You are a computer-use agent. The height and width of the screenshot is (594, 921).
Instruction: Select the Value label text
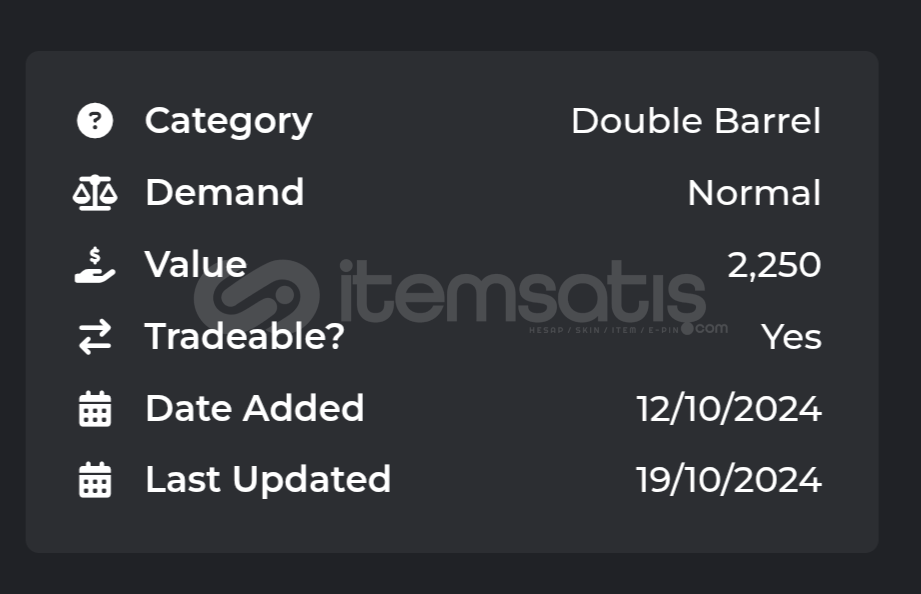[196, 264]
